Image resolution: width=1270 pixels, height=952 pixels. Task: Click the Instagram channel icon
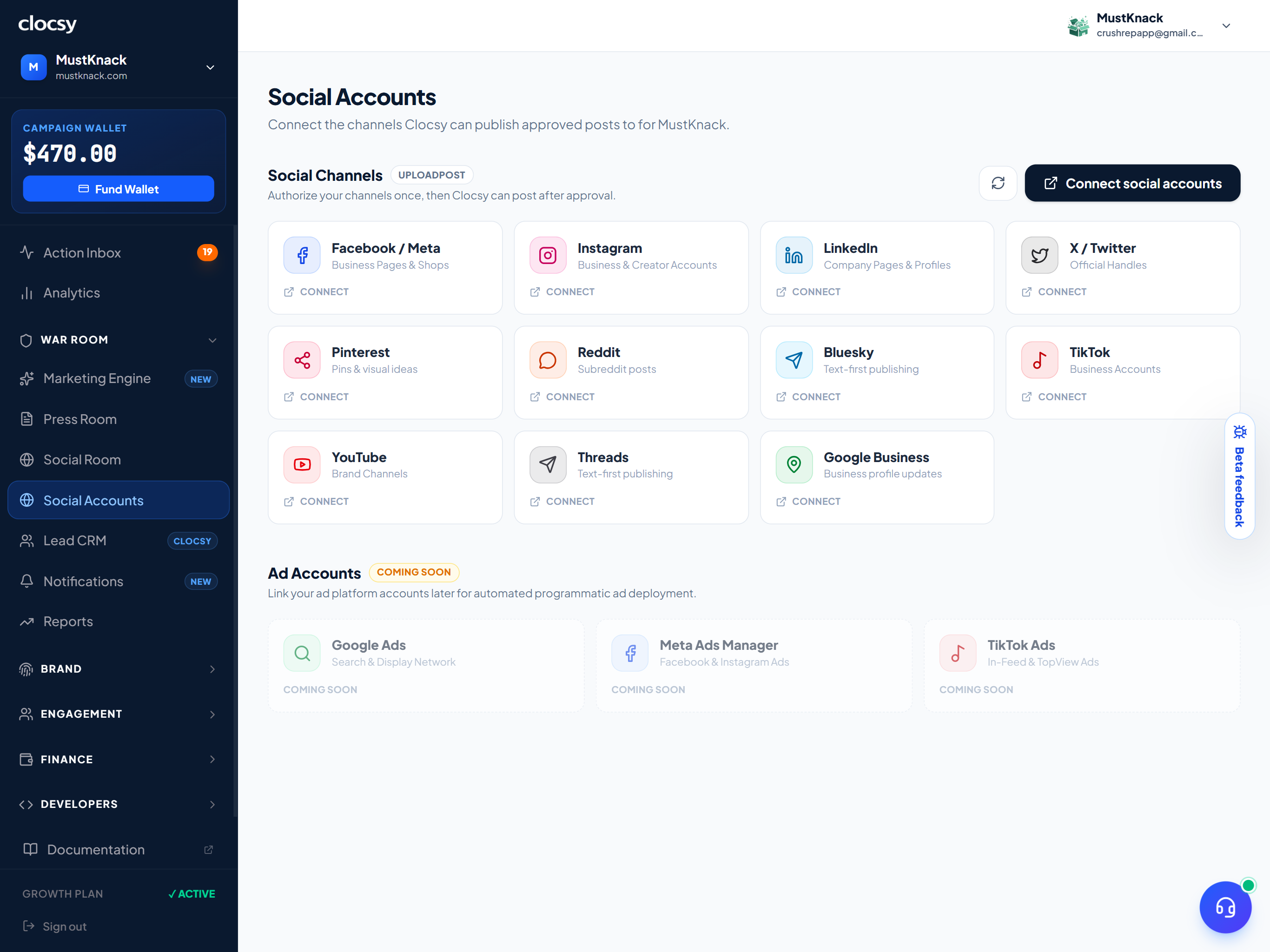coord(548,256)
